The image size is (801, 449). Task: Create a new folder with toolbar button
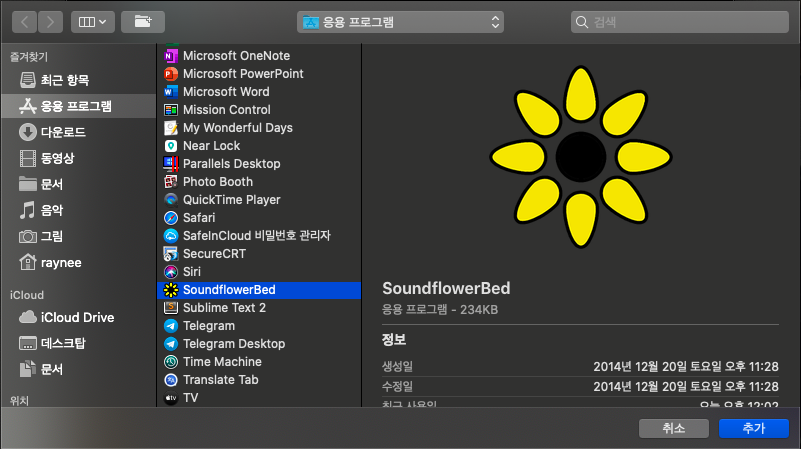click(x=143, y=22)
